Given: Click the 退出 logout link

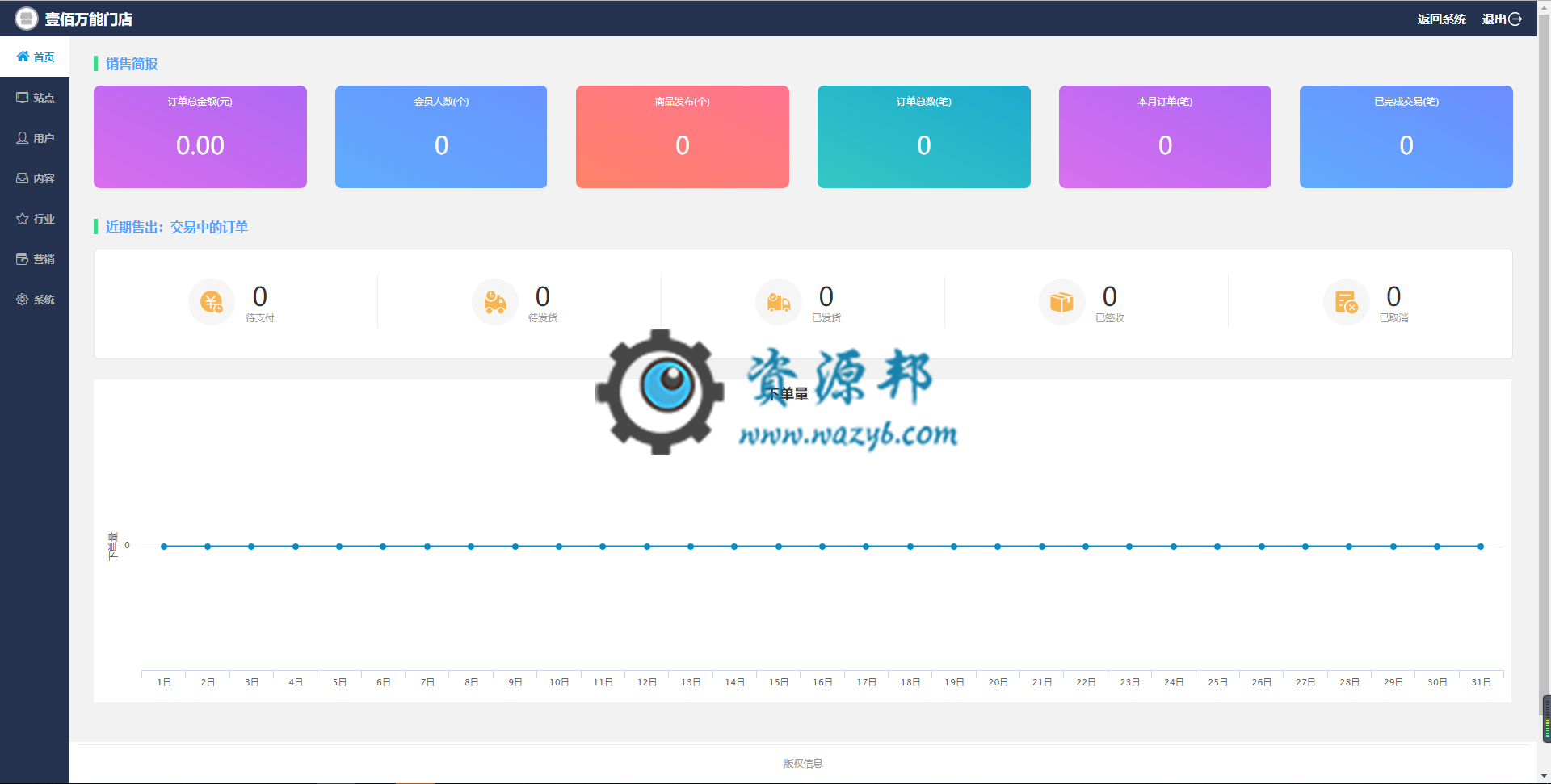Looking at the screenshot, I should (1494, 19).
